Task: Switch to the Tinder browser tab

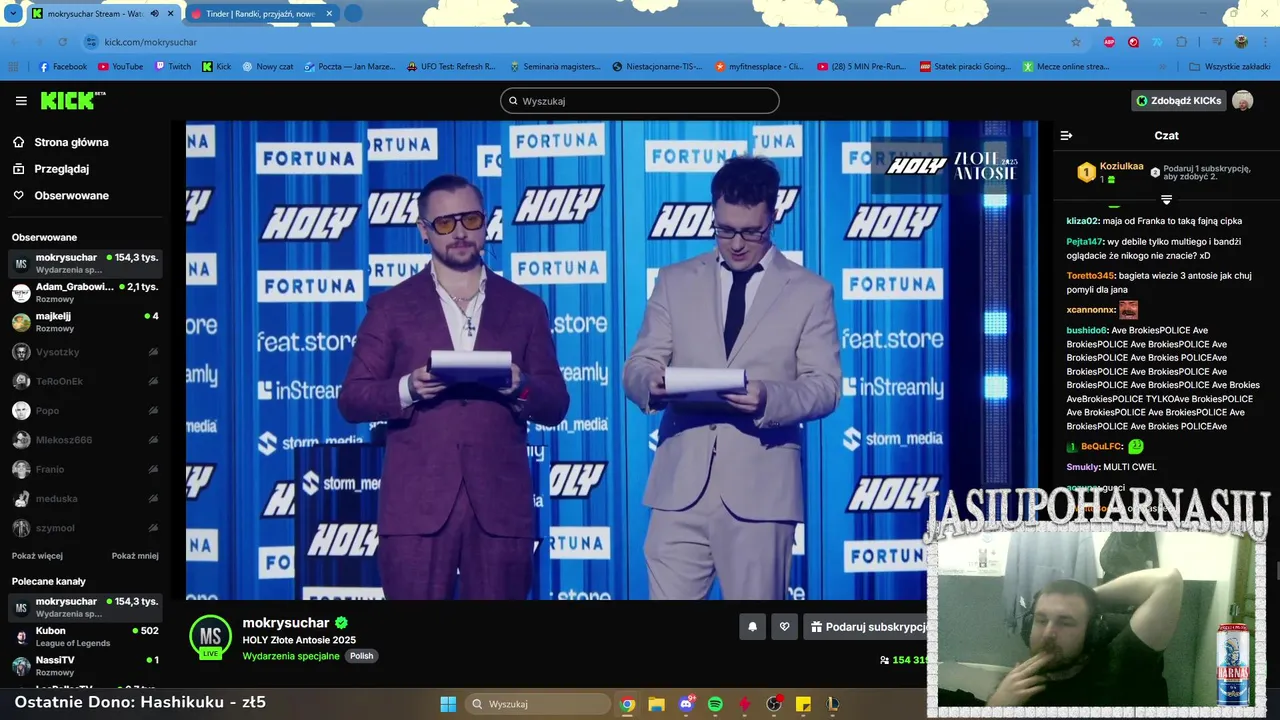Action: [260, 14]
